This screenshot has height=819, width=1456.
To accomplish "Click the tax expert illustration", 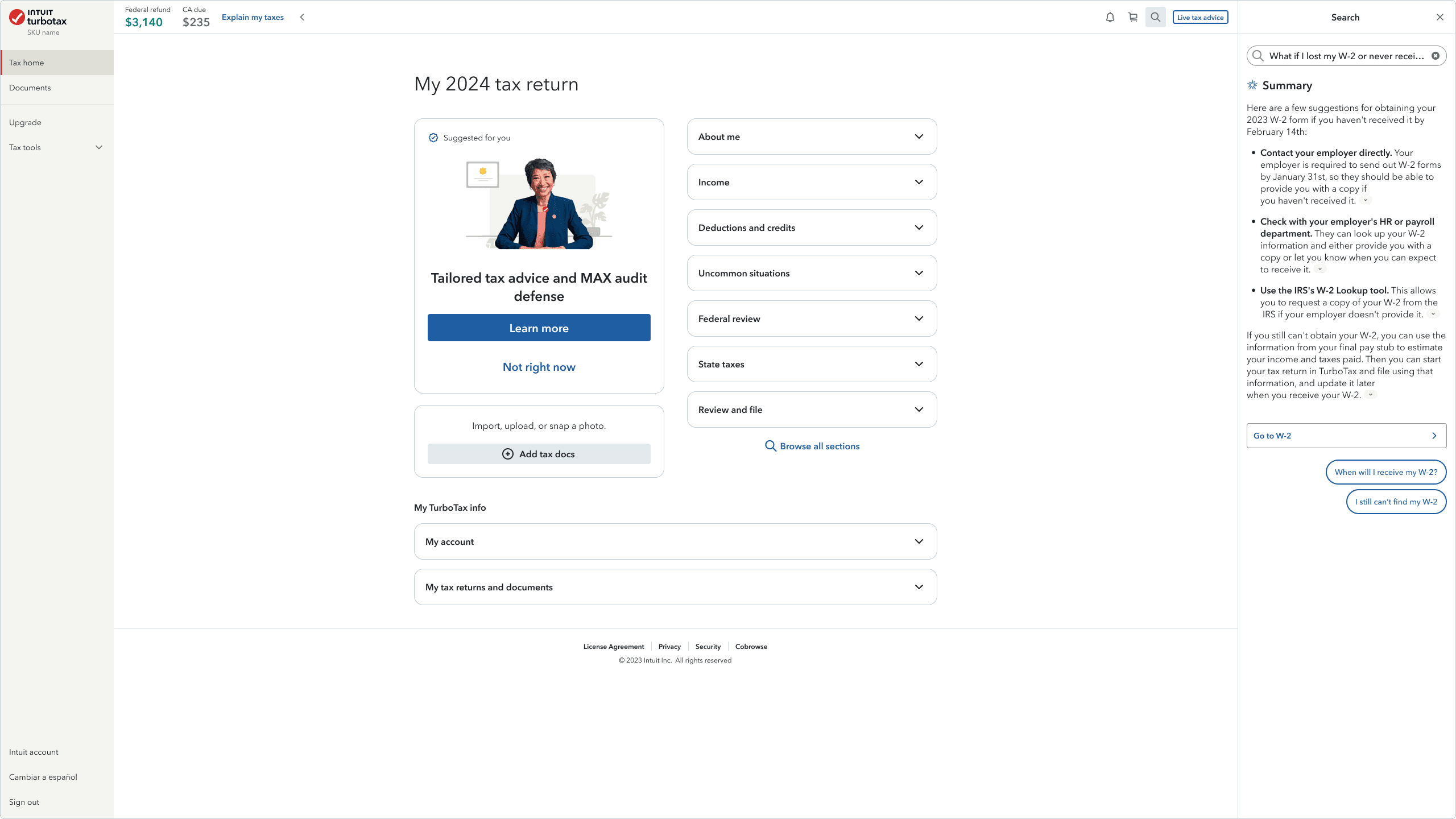I will pos(539,204).
